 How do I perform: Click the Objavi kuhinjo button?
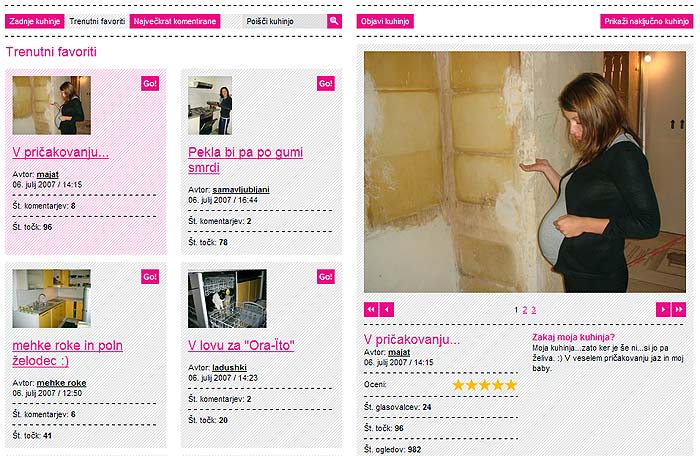385,21
